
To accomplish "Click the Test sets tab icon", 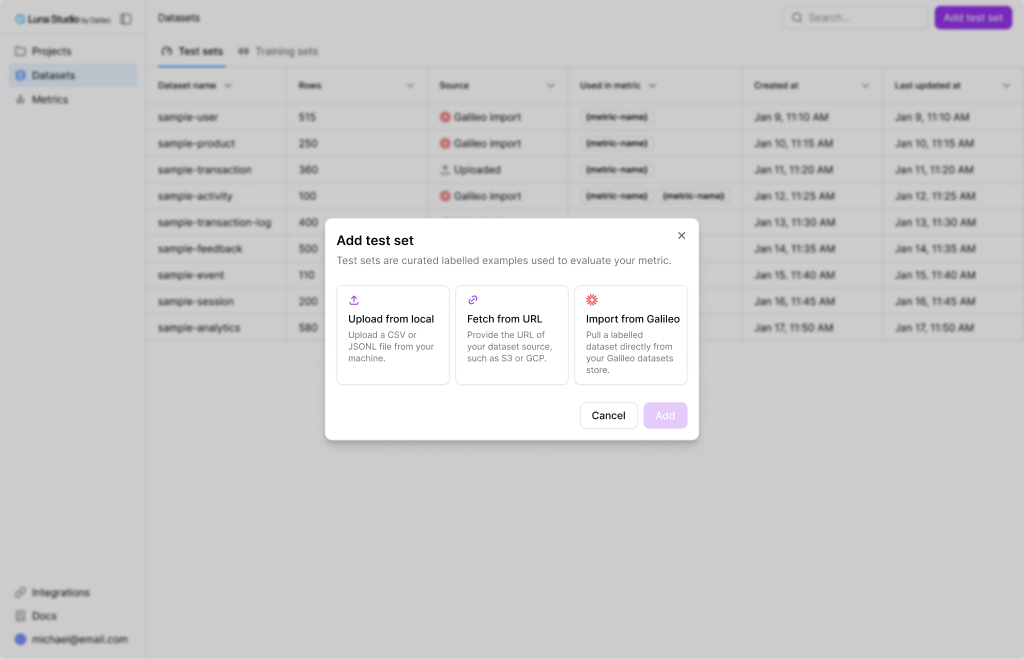I will click(167, 51).
